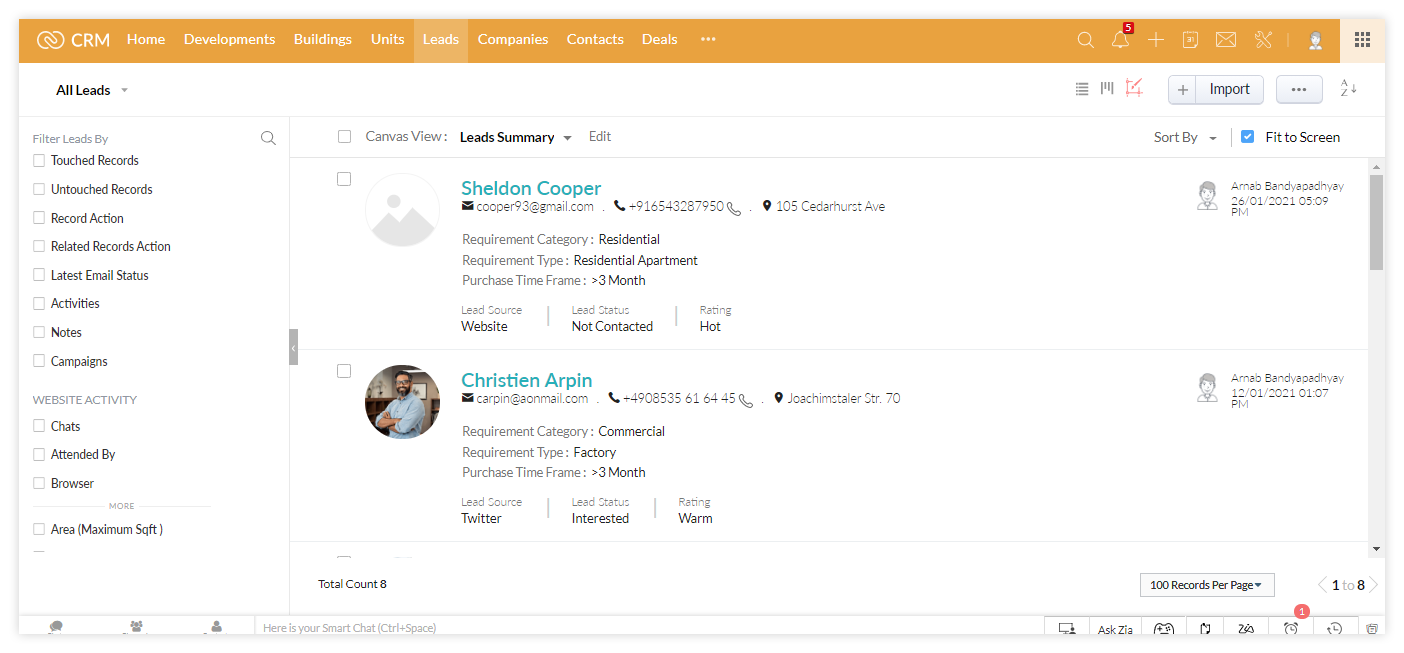Click the filter search magnifier icon
The height and width of the screenshot is (653, 1404).
268,138
